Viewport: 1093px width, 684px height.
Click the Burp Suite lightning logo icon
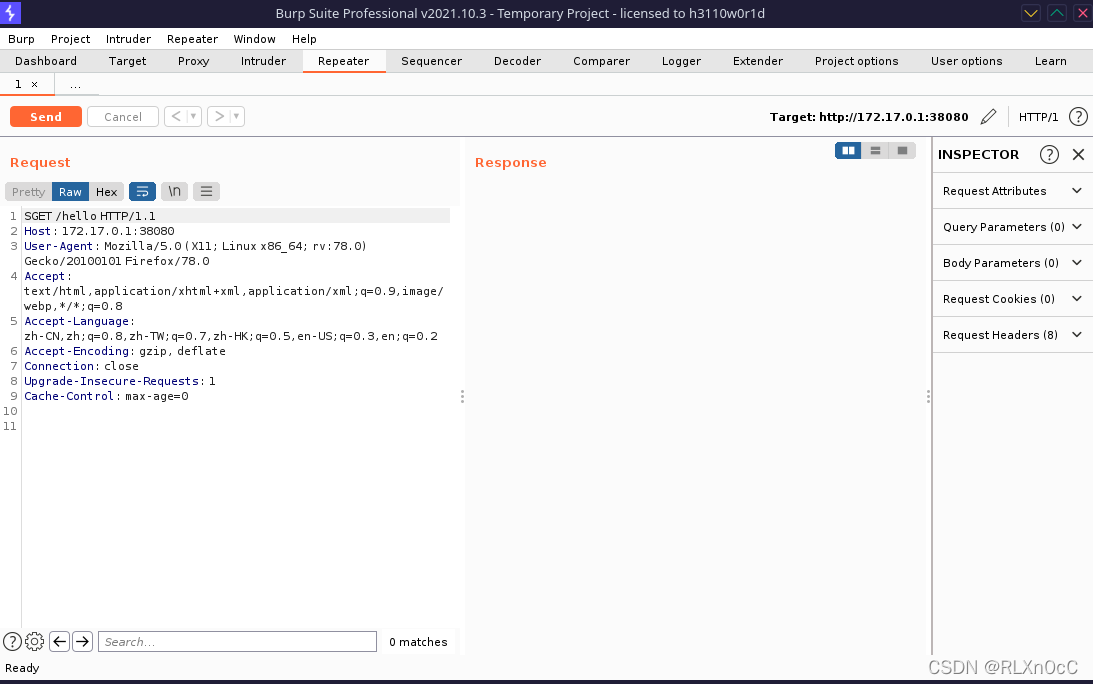point(10,13)
